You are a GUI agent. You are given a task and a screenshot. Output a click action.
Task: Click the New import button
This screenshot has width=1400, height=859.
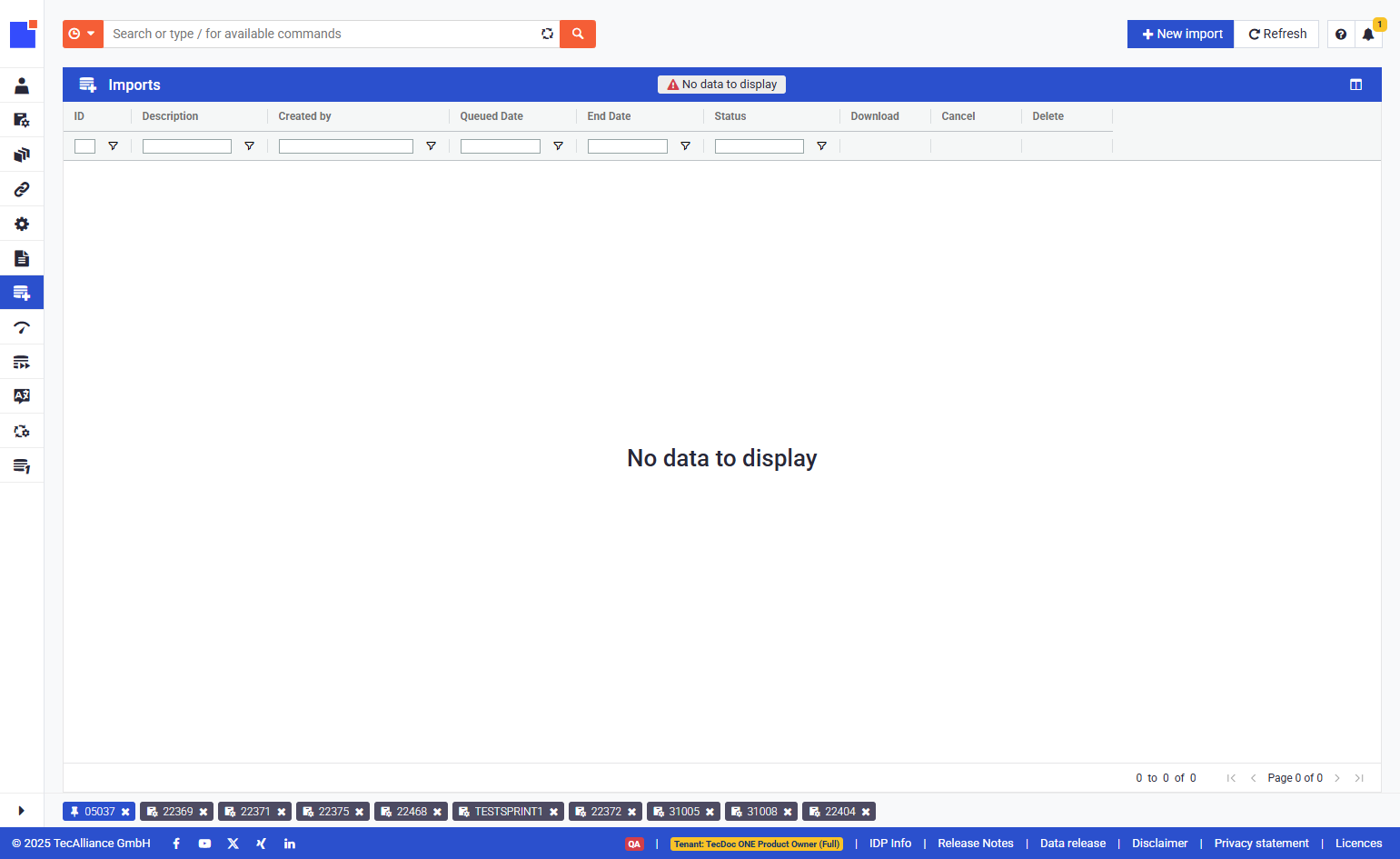pyautogui.click(x=1181, y=34)
